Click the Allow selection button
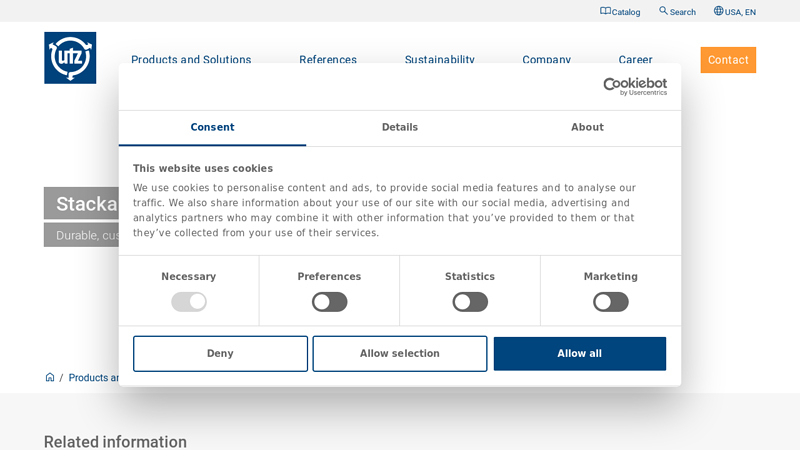This screenshot has height=450, width=800. [x=400, y=354]
